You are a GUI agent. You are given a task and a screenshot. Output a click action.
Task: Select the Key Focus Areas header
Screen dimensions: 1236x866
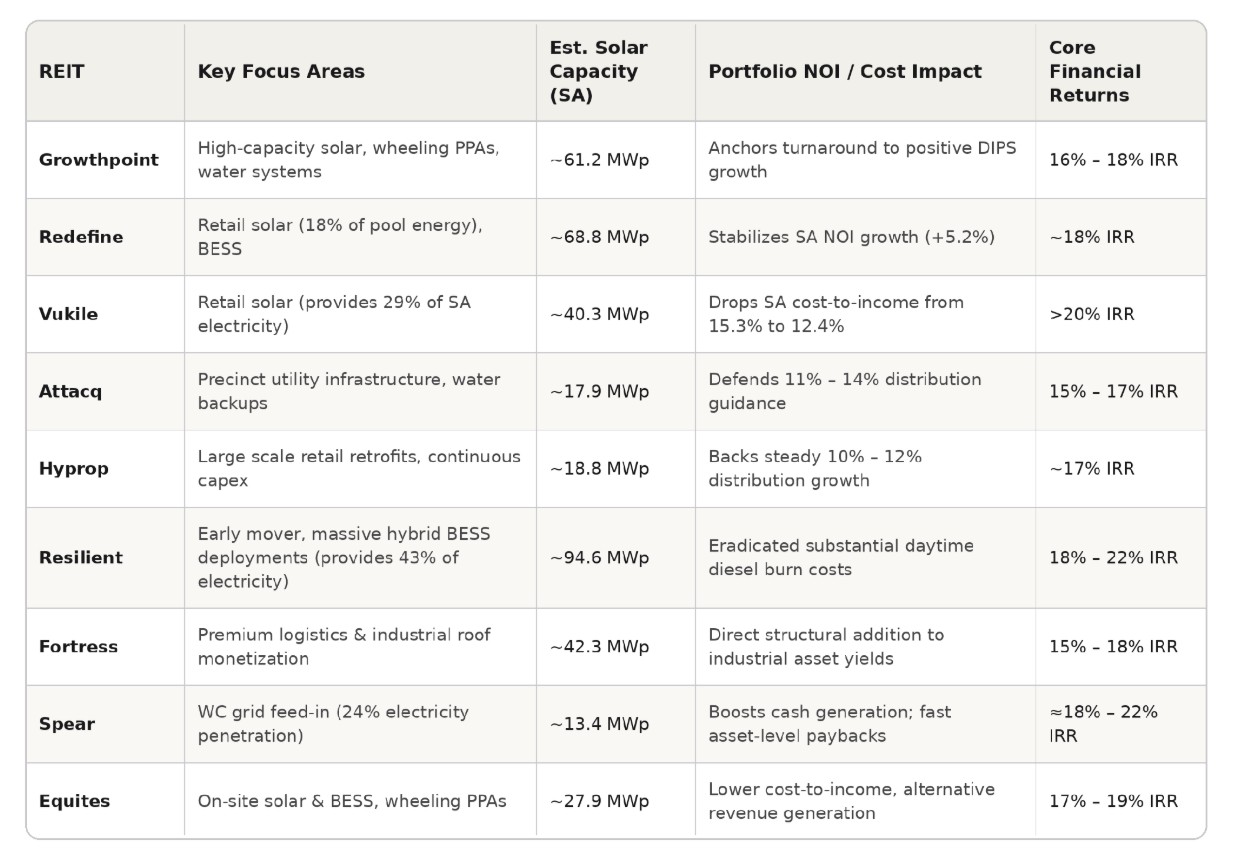(x=281, y=72)
